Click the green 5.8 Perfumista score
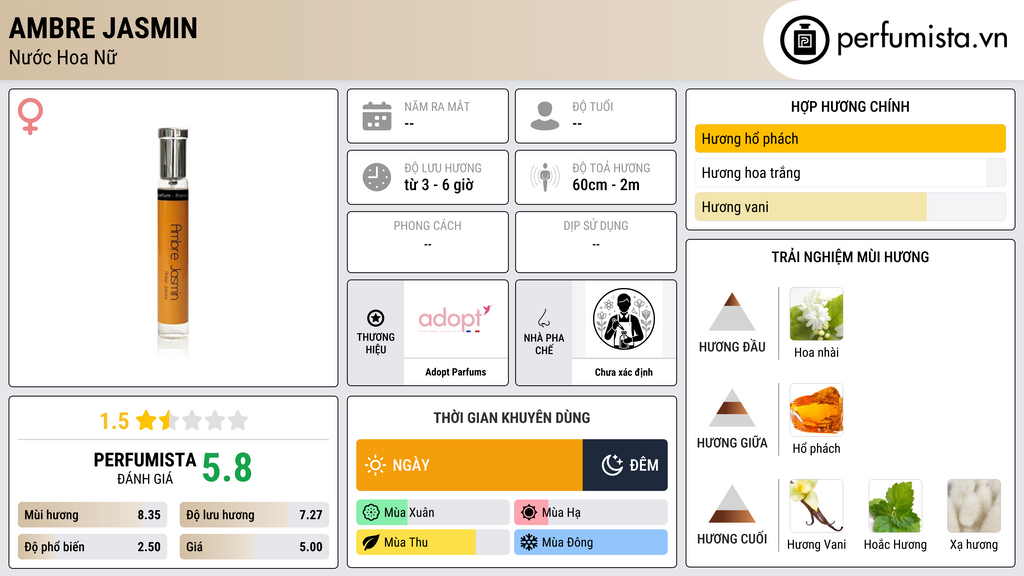 point(227,468)
